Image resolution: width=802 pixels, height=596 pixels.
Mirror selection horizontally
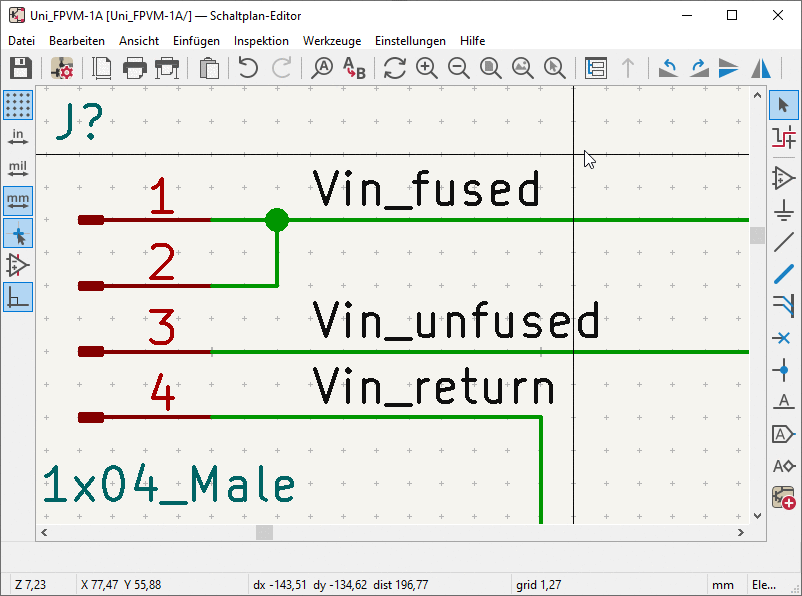point(761,68)
